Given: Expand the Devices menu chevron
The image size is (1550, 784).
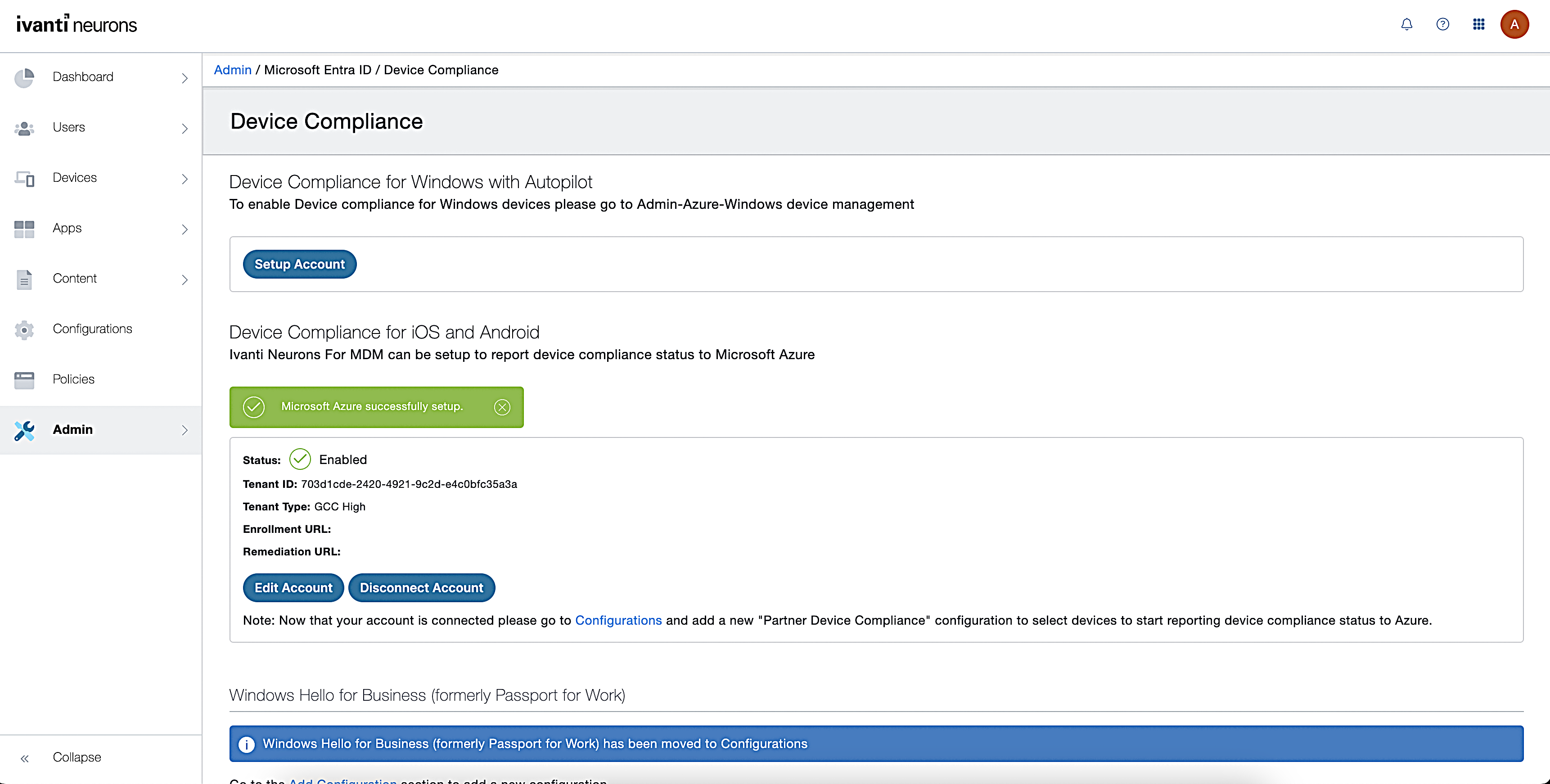Looking at the screenshot, I should click(185, 179).
